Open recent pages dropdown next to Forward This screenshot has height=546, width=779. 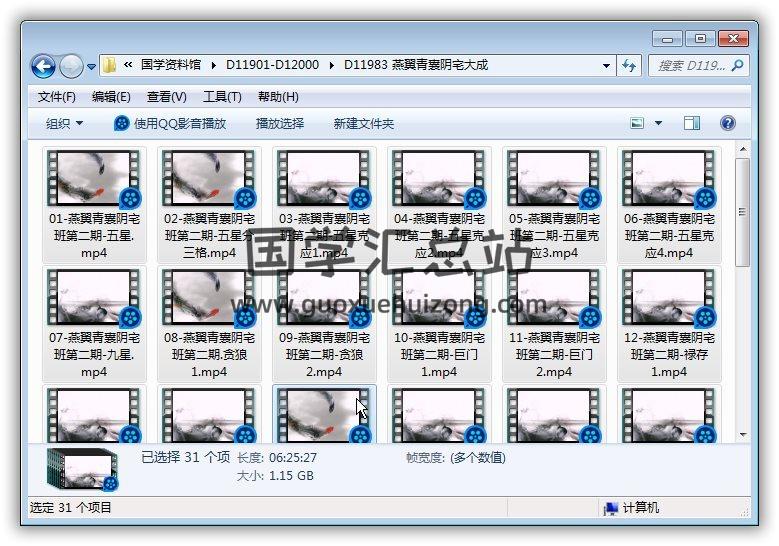pyautogui.click(x=92, y=67)
